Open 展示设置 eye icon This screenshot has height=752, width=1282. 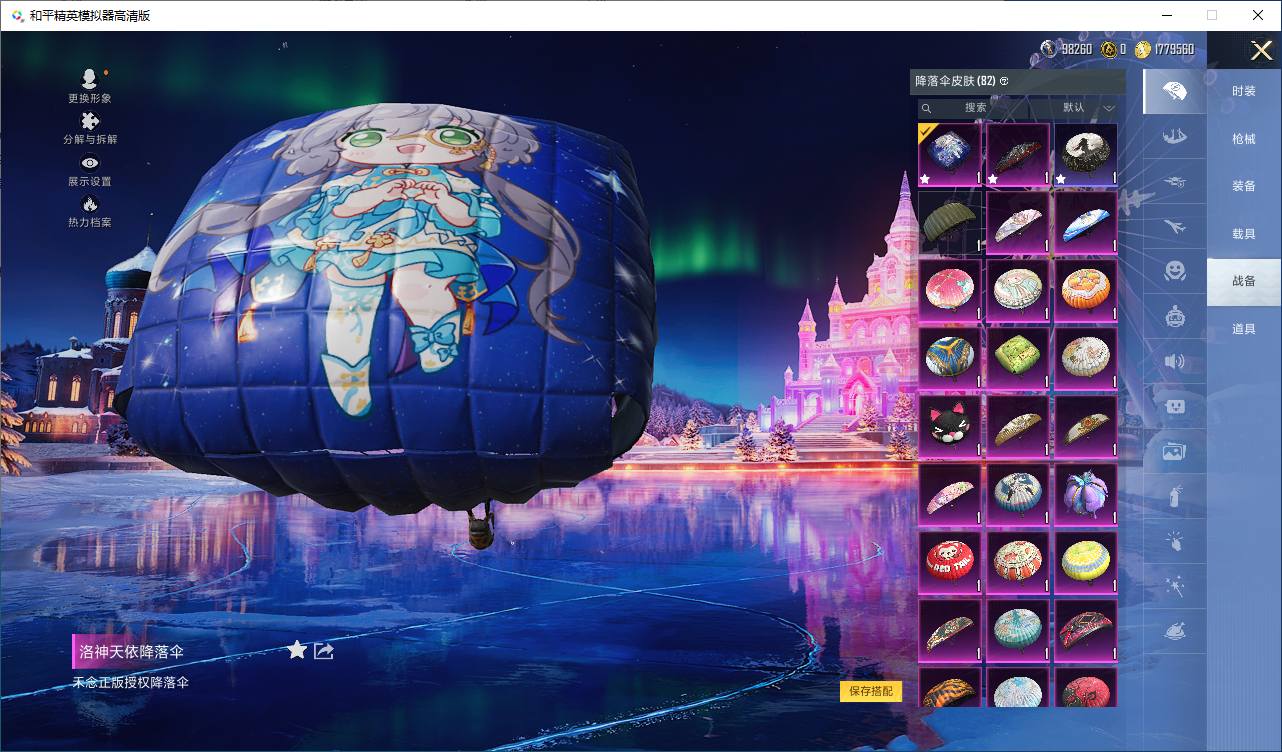coord(90,163)
